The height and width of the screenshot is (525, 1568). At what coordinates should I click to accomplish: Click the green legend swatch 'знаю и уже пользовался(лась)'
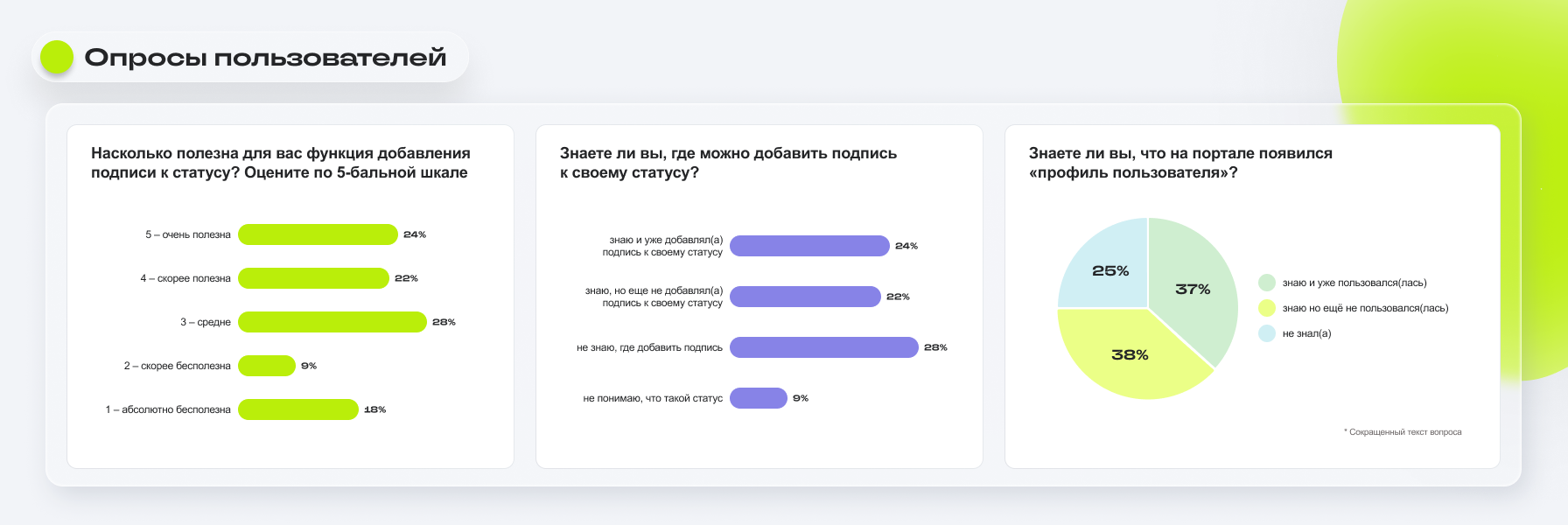pyautogui.click(x=1267, y=283)
